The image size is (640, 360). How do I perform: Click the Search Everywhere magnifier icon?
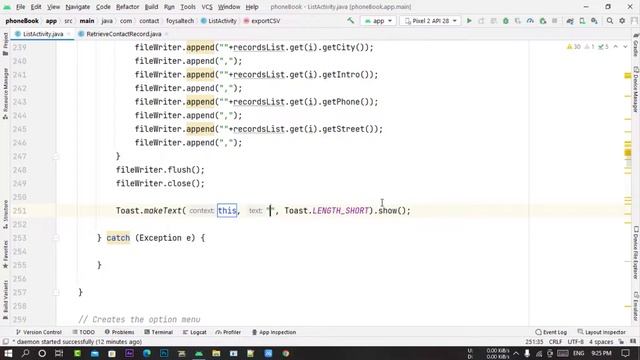(610, 20)
